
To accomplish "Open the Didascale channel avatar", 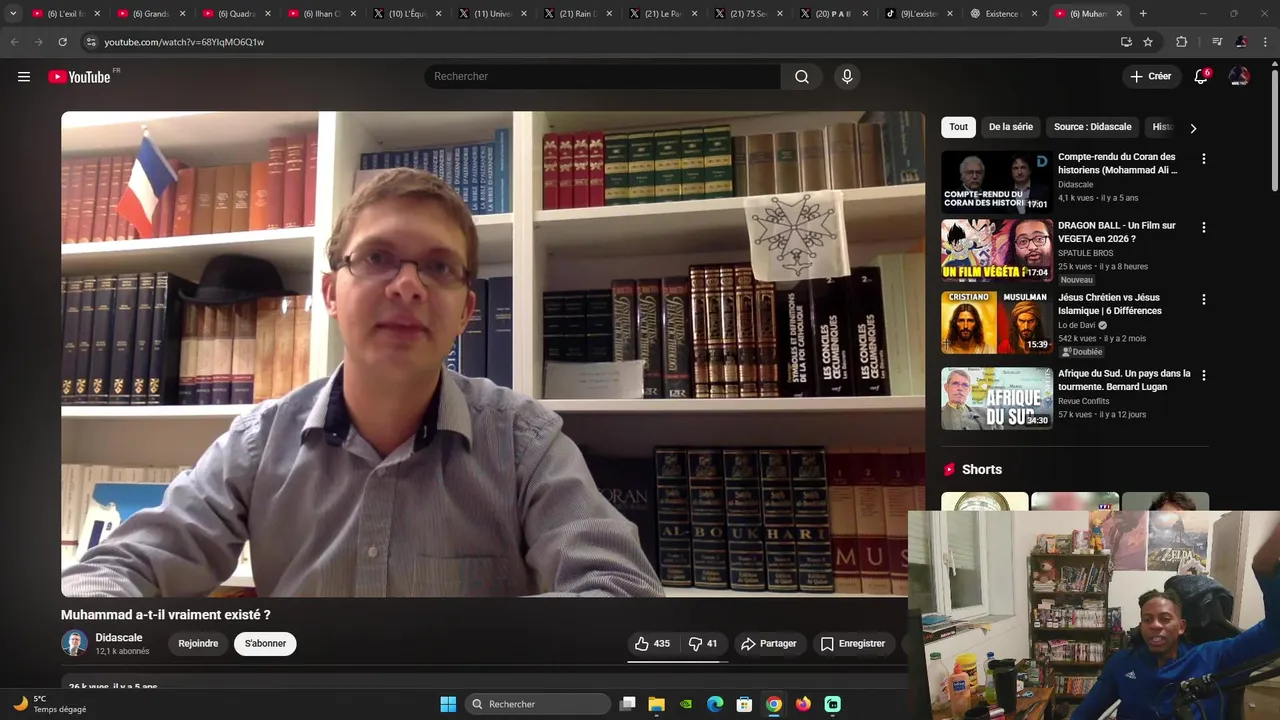I will point(74,643).
